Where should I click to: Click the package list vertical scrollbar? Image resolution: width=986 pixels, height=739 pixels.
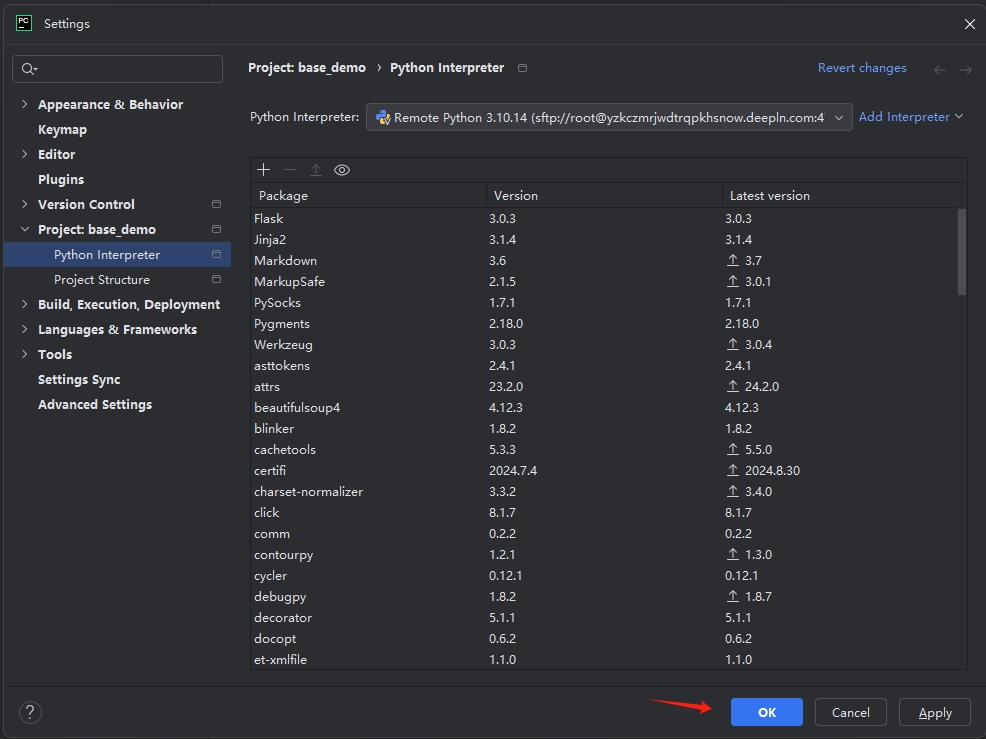pos(961,252)
